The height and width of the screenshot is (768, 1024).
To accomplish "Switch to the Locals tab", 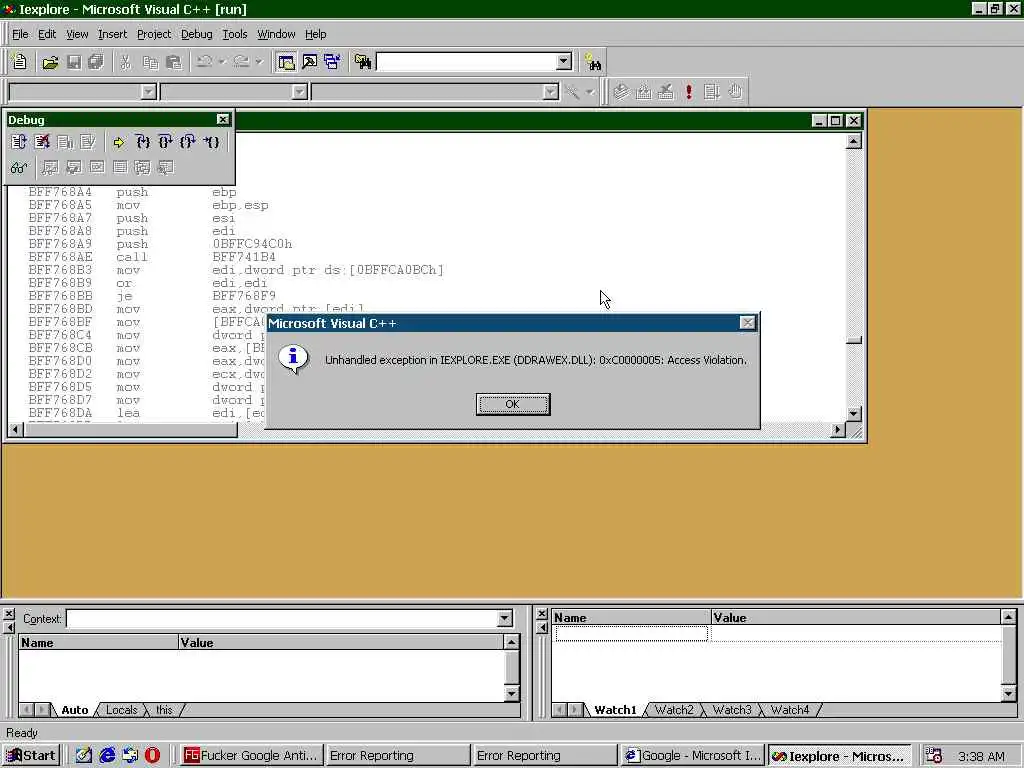I will point(121,710).
